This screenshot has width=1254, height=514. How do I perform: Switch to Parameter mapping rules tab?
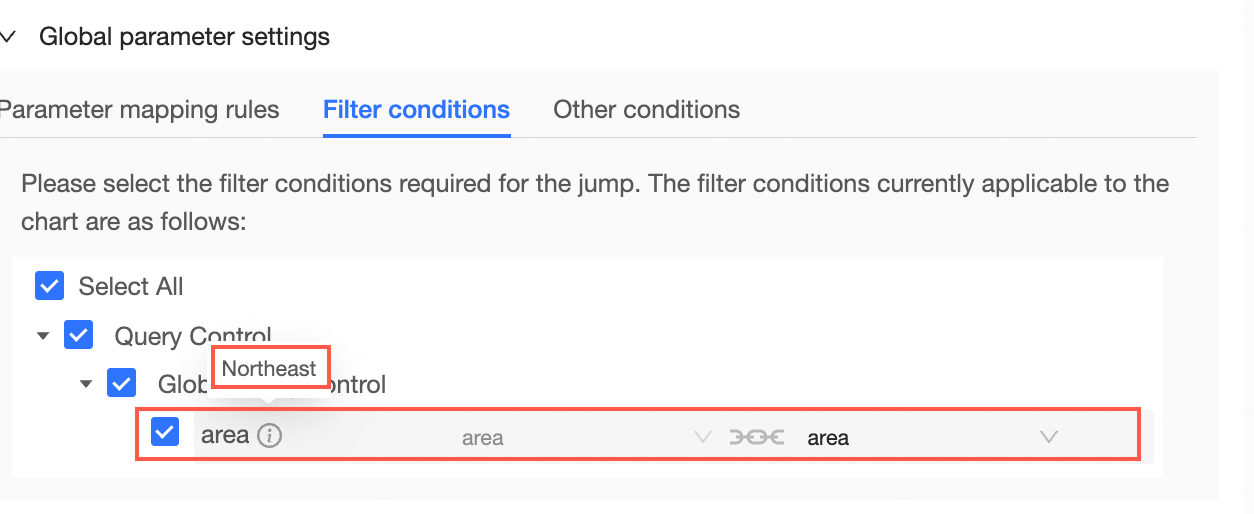pos(139,110)
